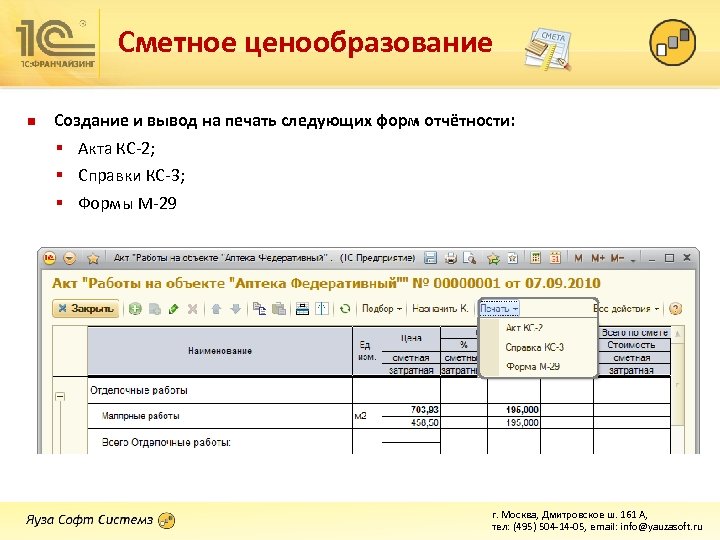Click the green pencil edit icon
This screenshot has width=720, height=540.
[x=174, y=309]
